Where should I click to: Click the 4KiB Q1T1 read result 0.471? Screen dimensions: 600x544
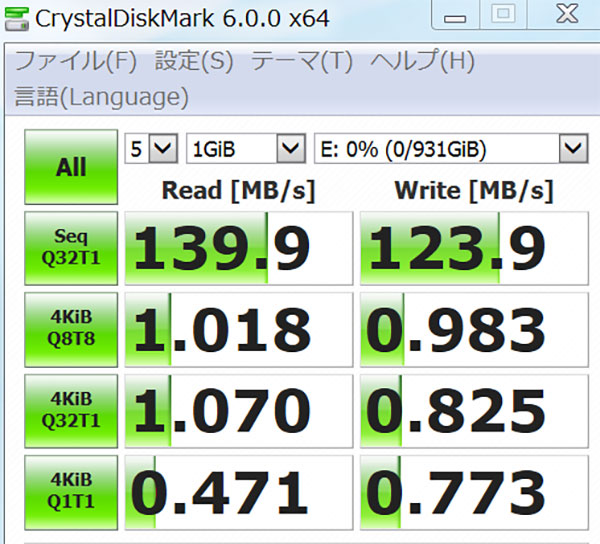pos(239,492)
